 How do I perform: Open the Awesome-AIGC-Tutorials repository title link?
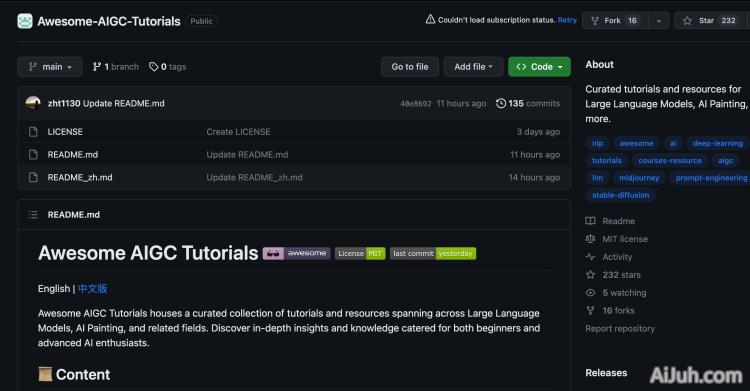(x=109, y=21)
